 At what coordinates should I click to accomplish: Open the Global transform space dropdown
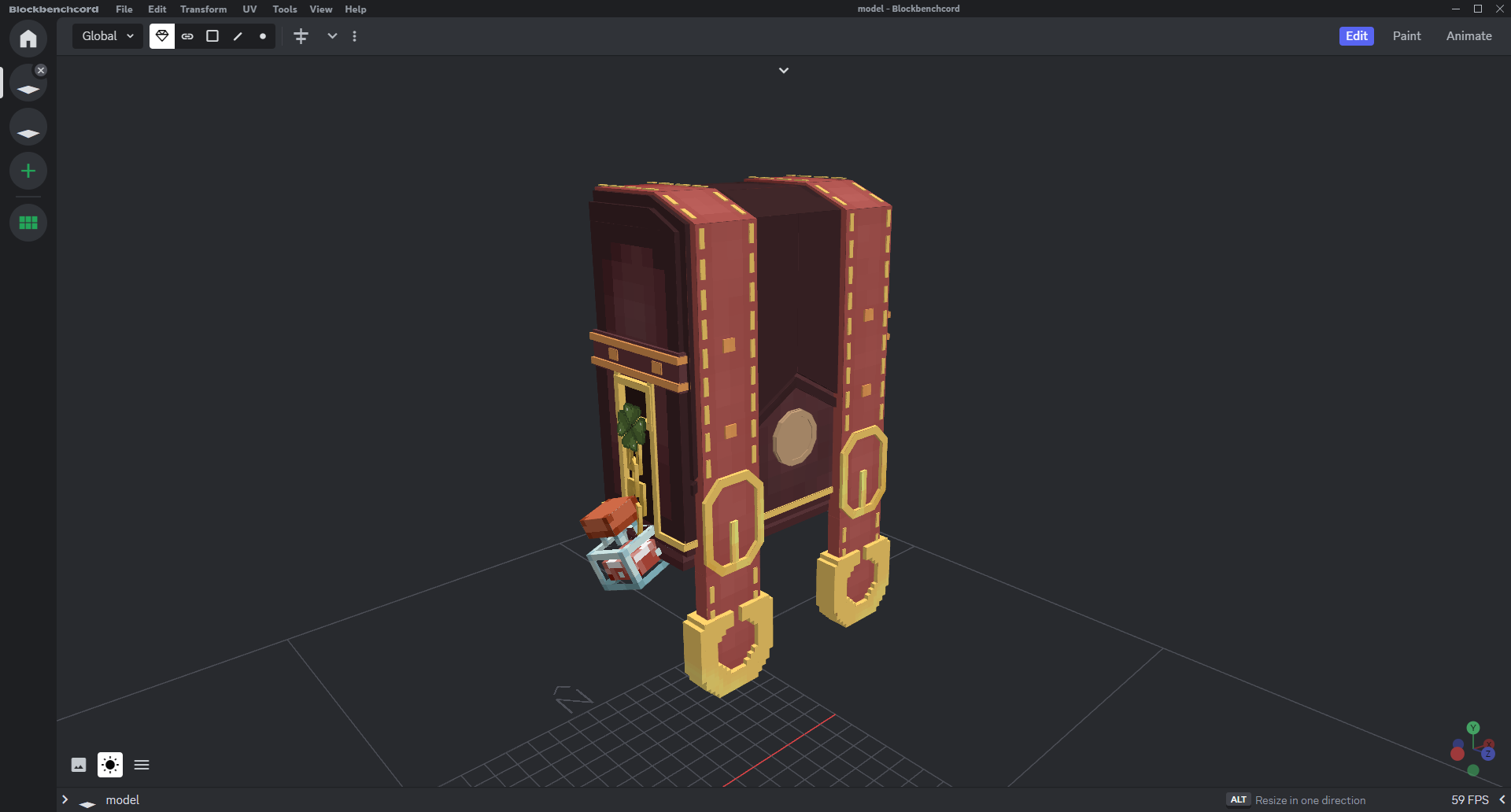pyautogui.click(x=108, y=36)
